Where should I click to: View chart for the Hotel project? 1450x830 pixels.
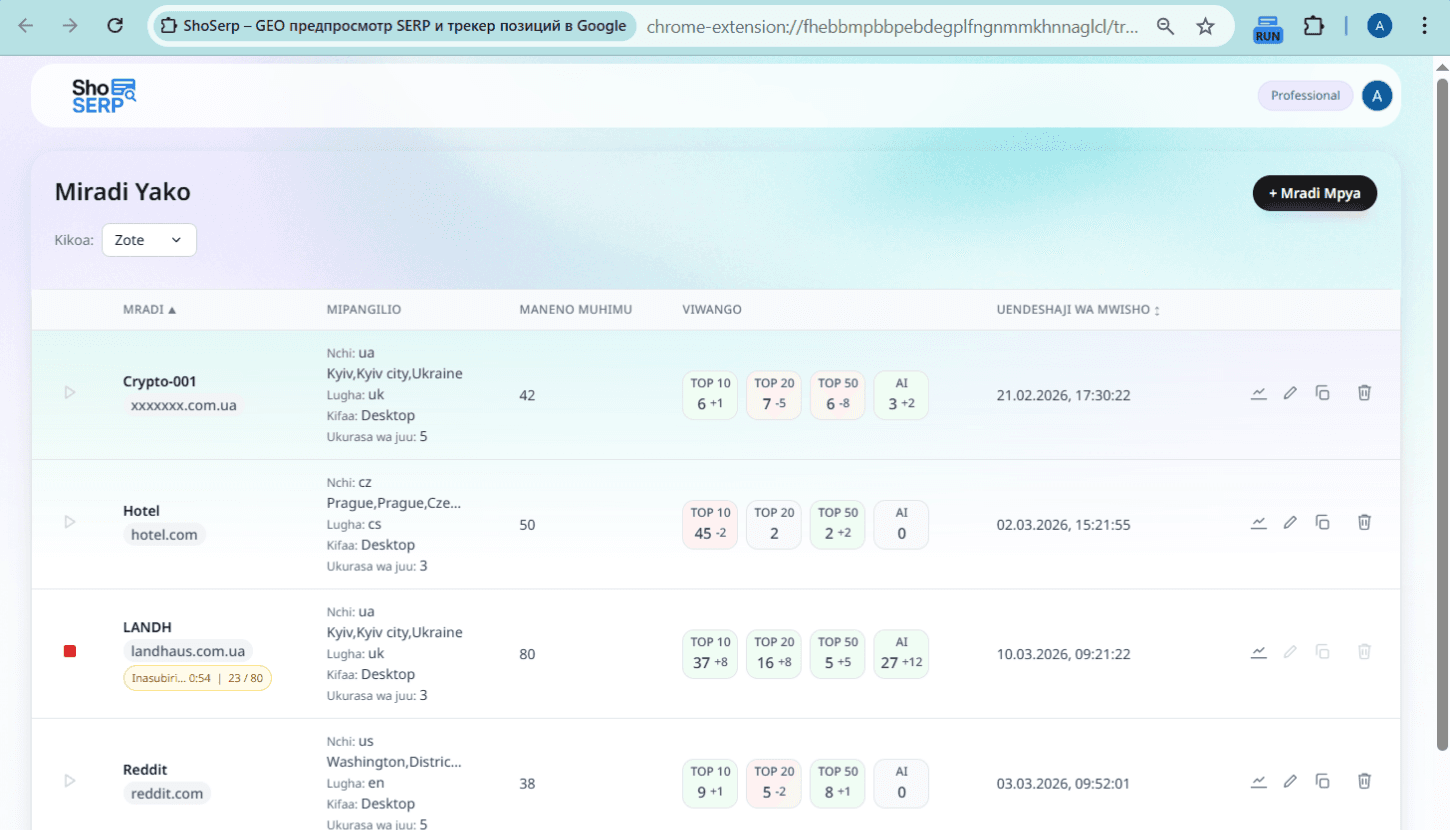pos(1259,522)
